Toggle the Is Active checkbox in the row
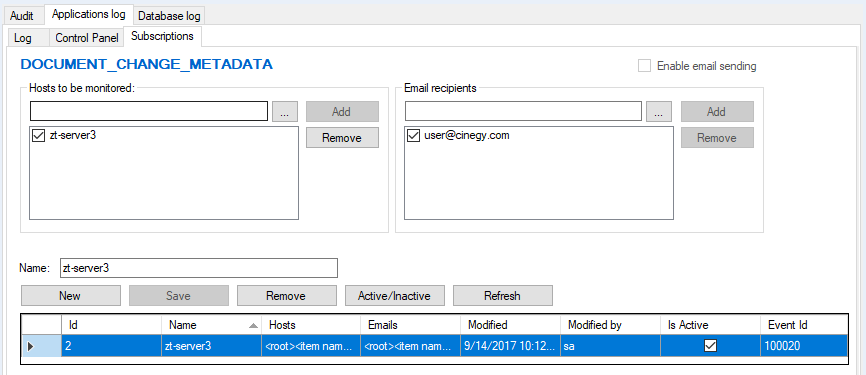This screenshot has height=375, width=866. point(710,346)
